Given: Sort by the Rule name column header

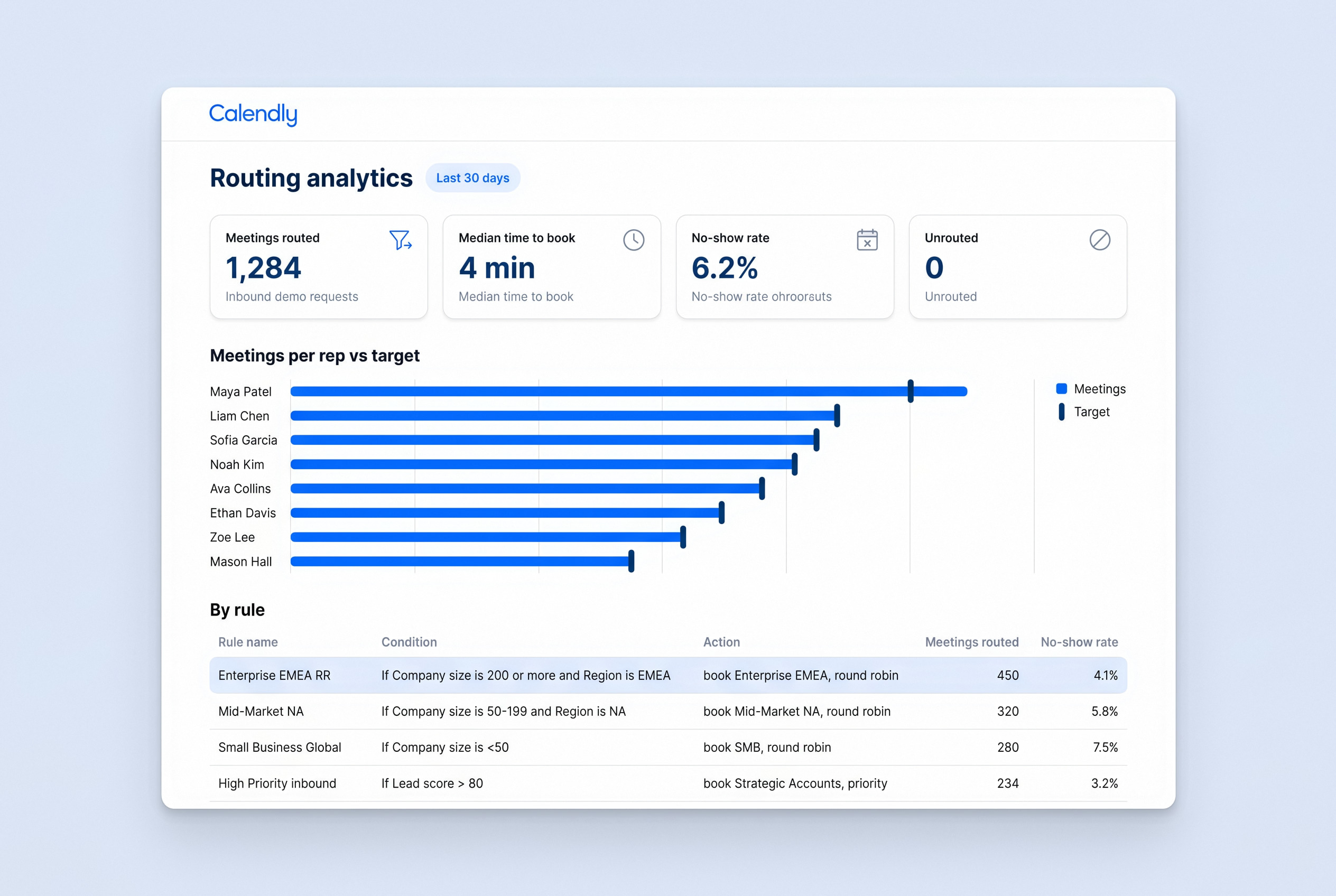Looking at the screenshot, I should [x=247, y=642].
